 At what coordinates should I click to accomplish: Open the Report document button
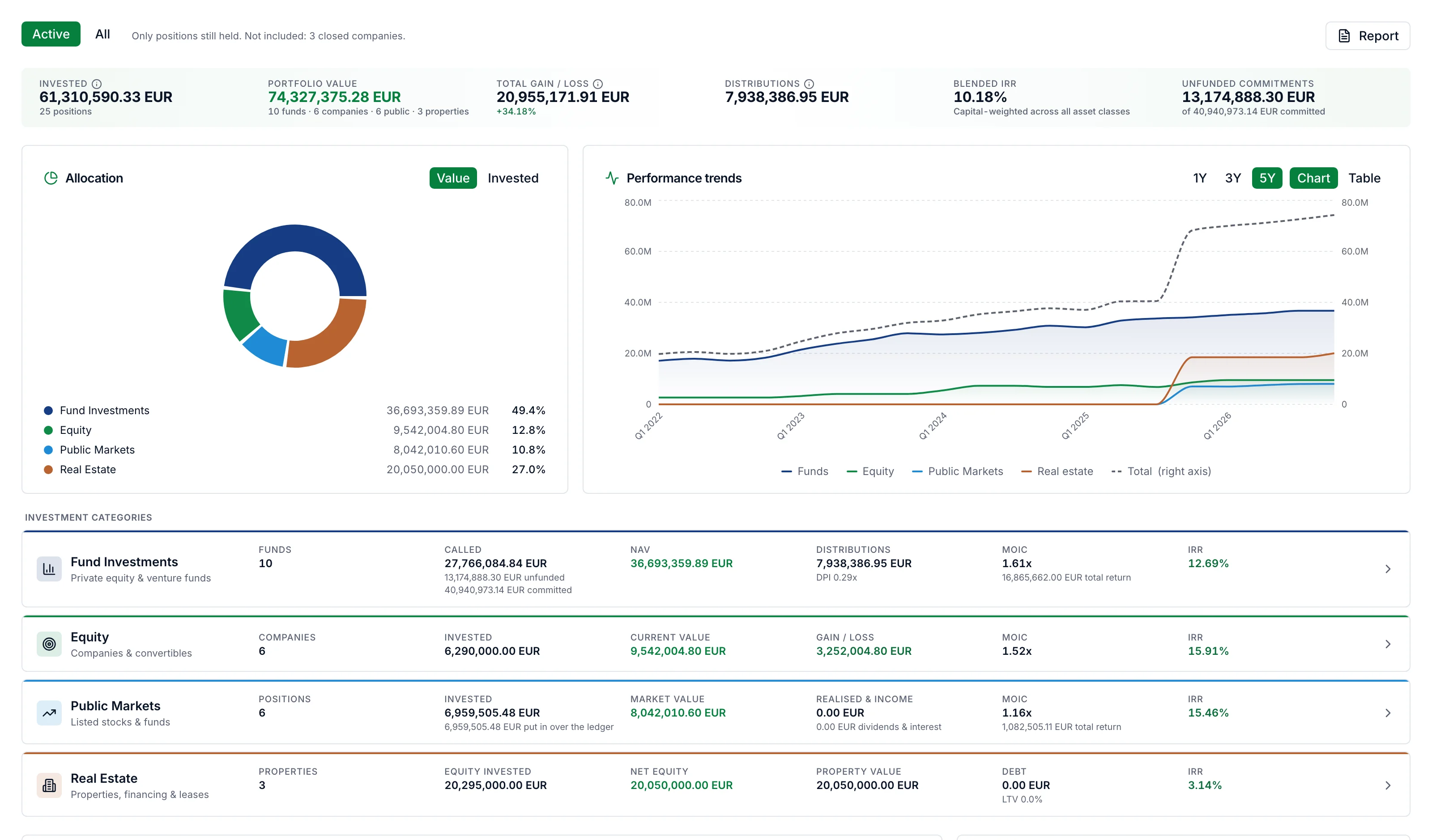click(x=1367, y=36)
